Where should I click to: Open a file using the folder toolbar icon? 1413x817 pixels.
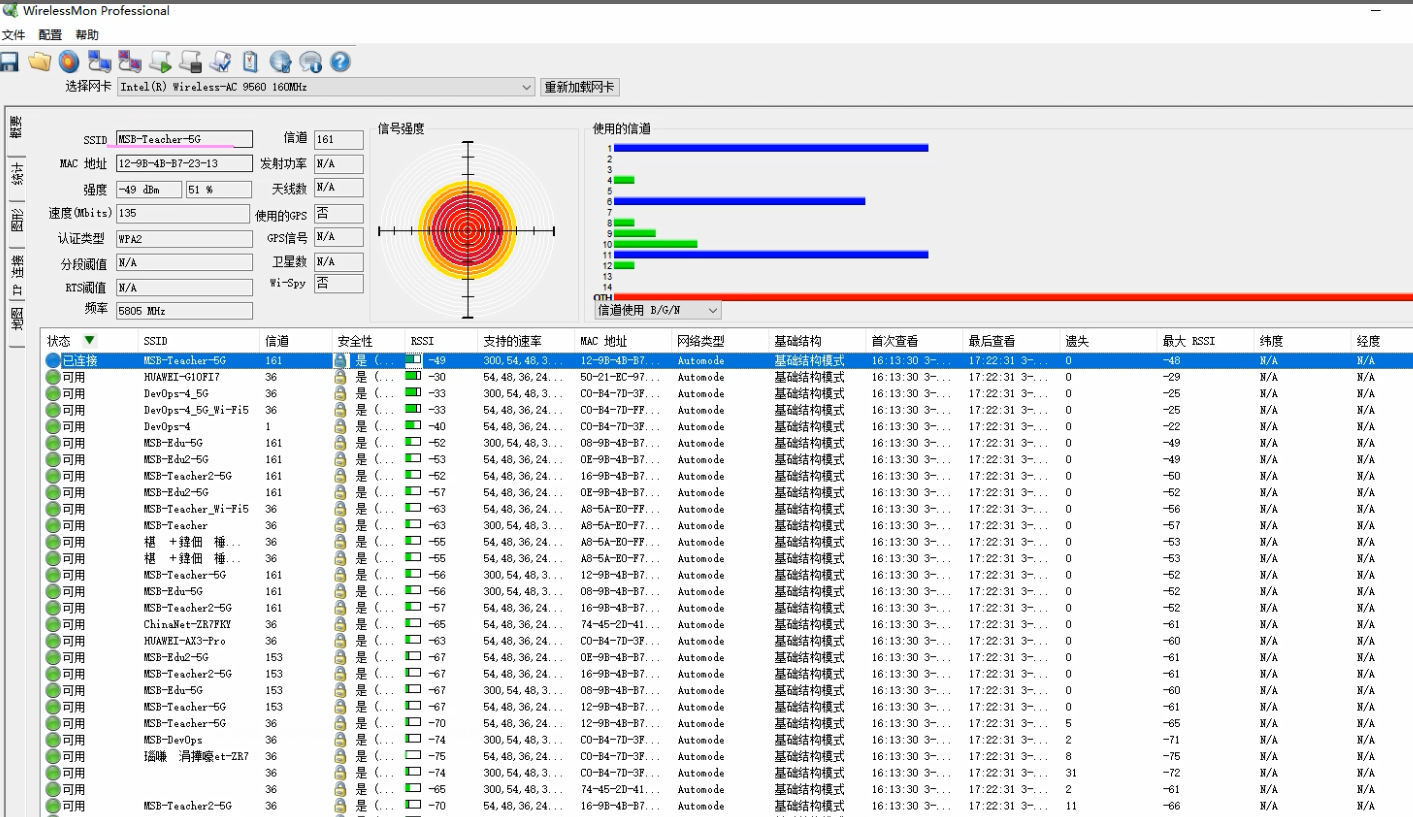39,61
